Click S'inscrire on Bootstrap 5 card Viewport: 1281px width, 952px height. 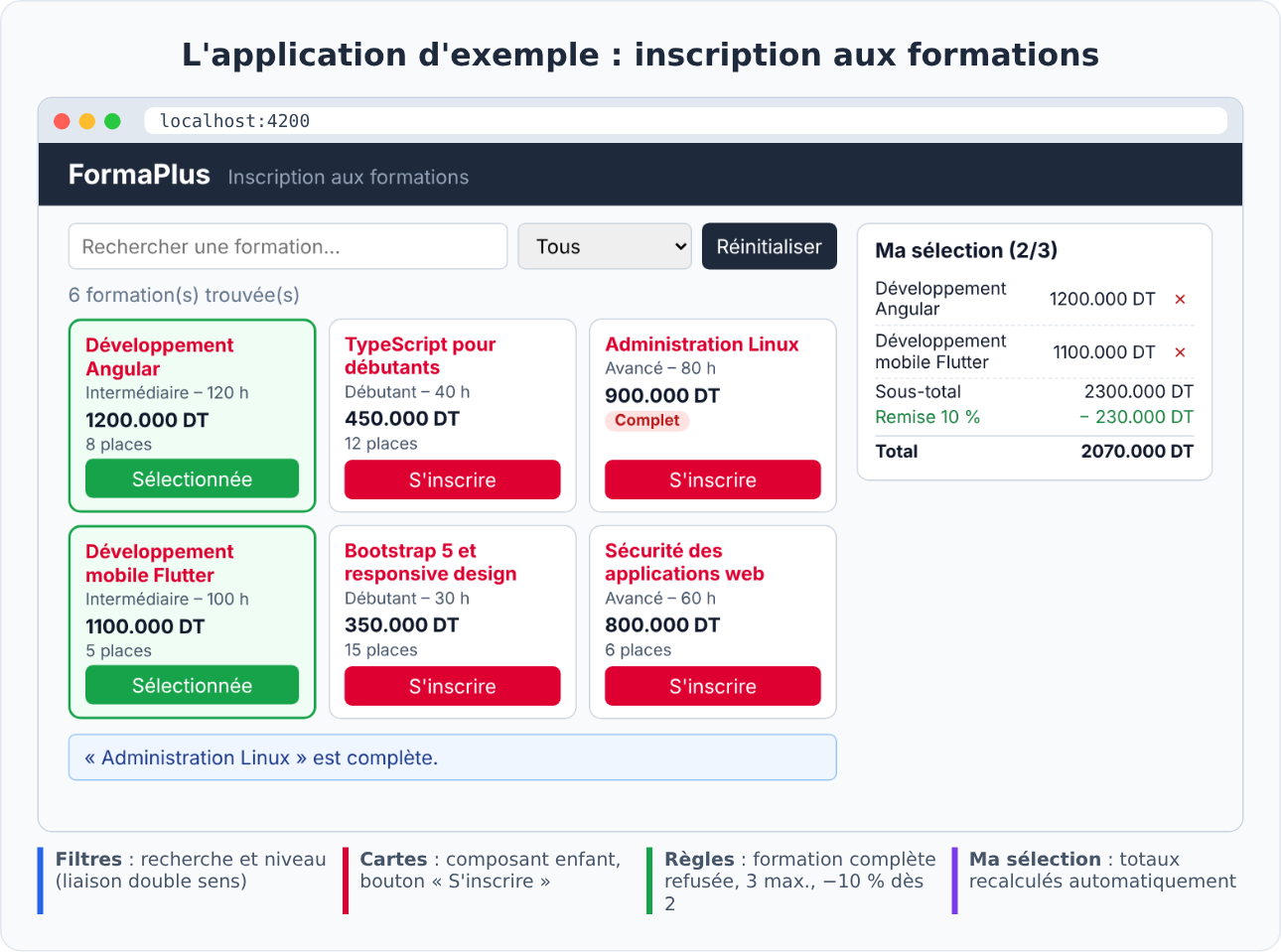[x=453, y=686]
